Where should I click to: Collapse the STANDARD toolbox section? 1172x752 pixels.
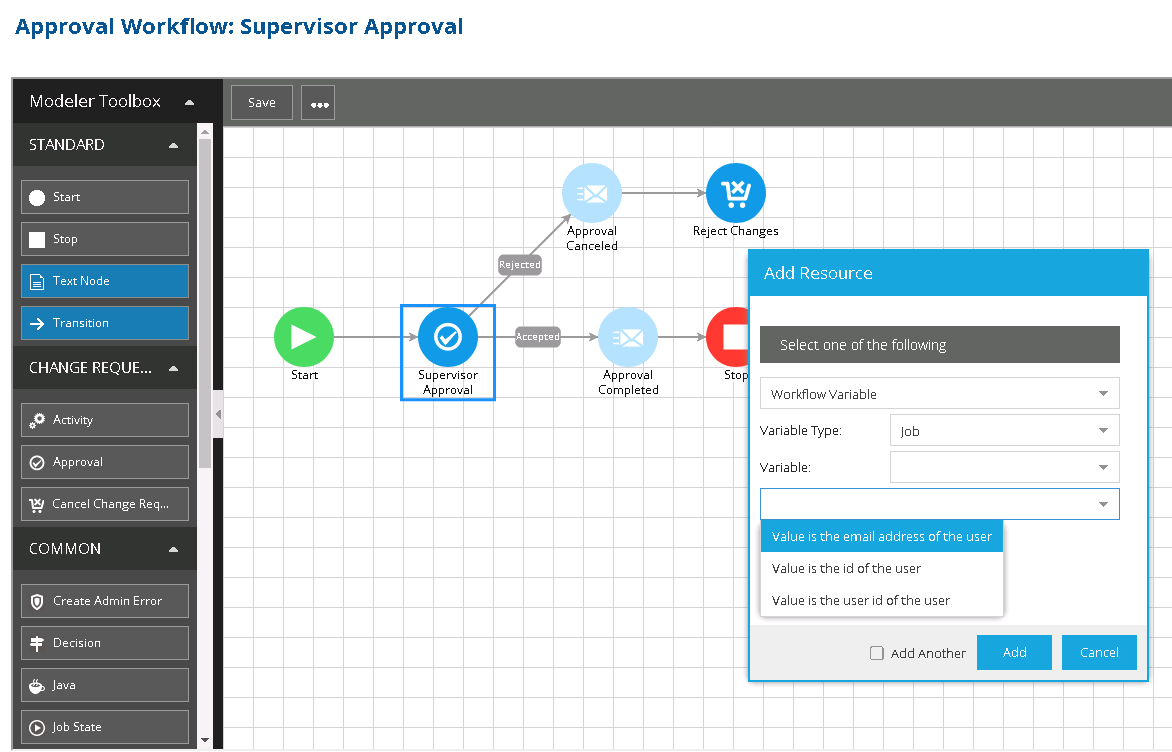coord(174,145)
